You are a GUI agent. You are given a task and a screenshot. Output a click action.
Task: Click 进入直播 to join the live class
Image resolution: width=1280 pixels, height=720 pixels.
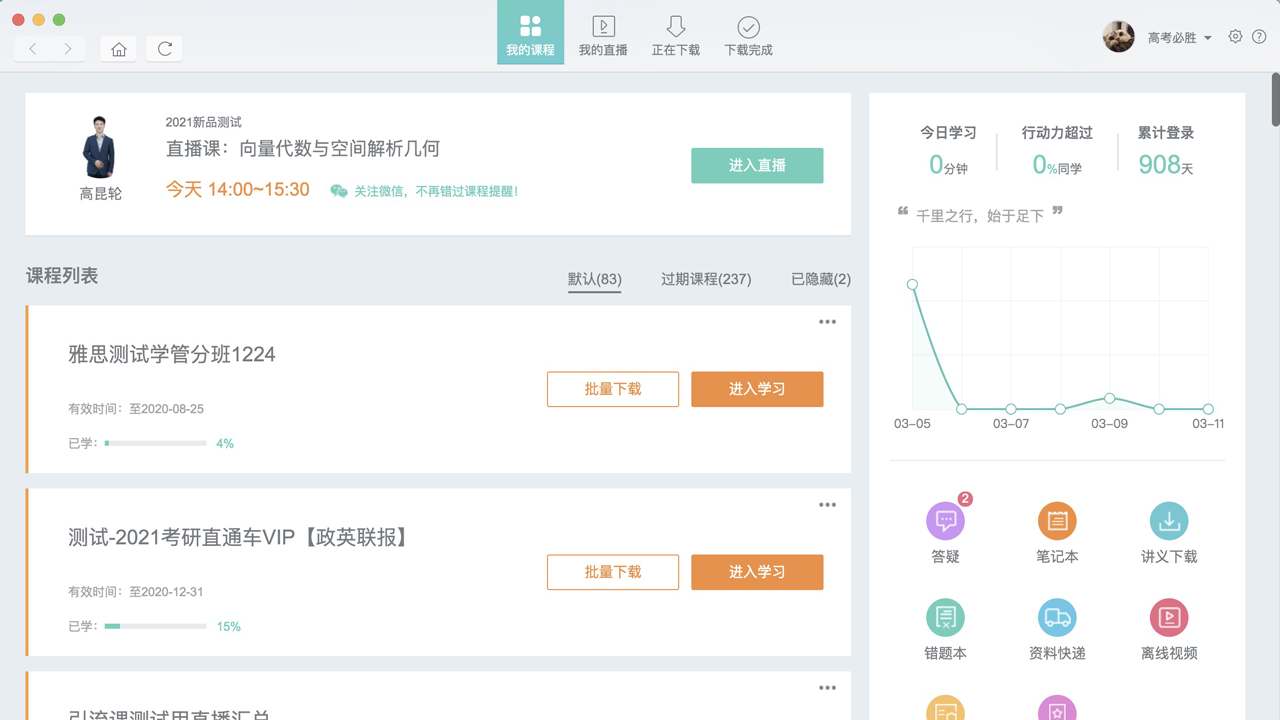point(757,165)
